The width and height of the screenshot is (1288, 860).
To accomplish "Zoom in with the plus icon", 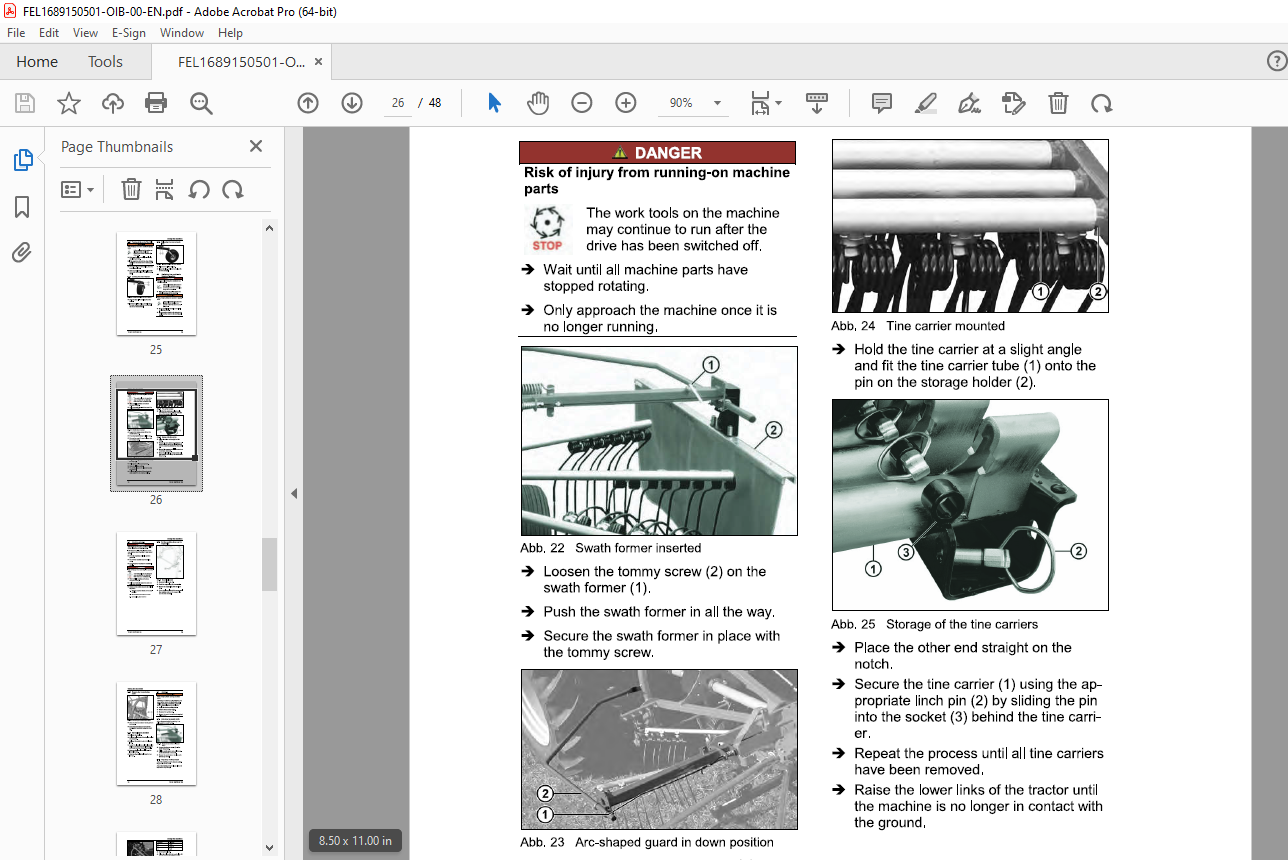I will (x=626, y=103).
